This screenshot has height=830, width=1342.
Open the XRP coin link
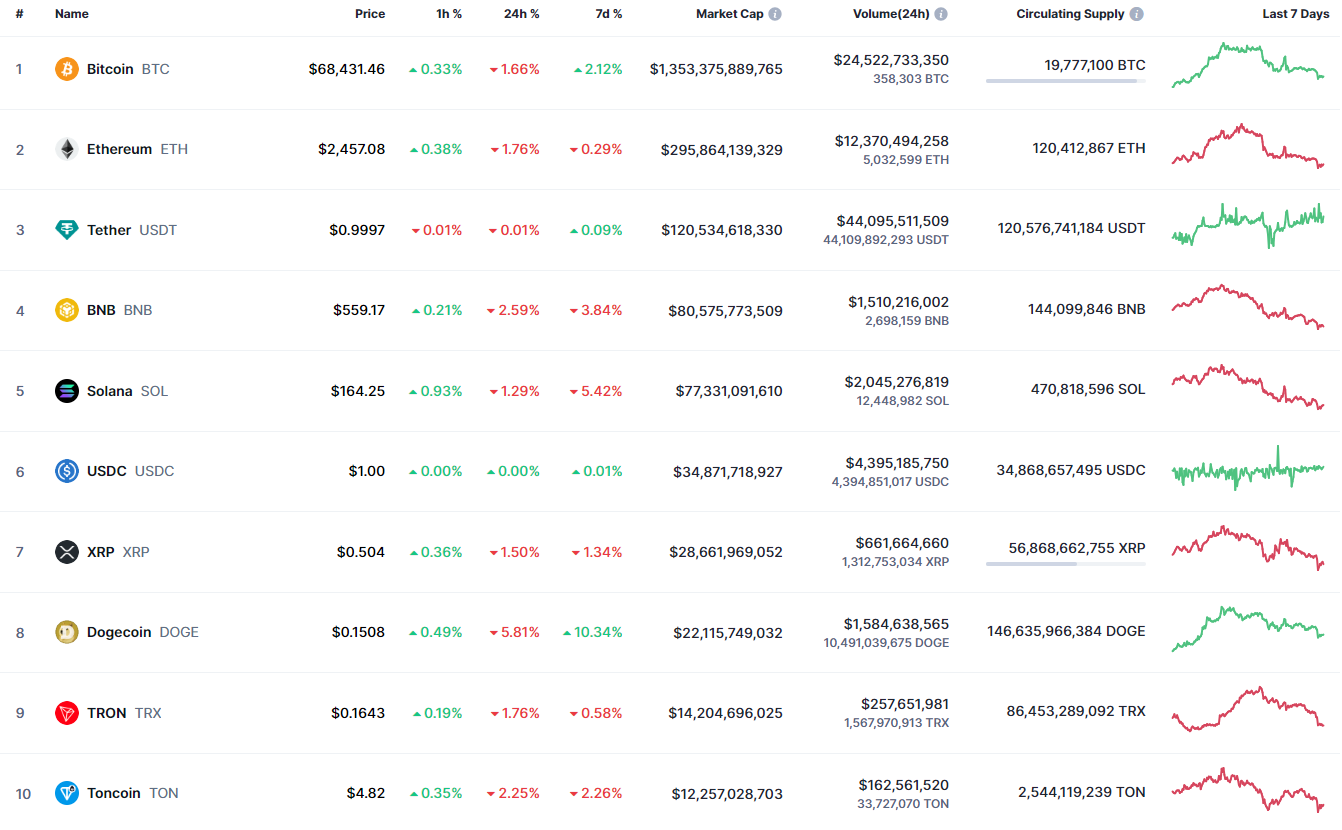tap(101, 552)
